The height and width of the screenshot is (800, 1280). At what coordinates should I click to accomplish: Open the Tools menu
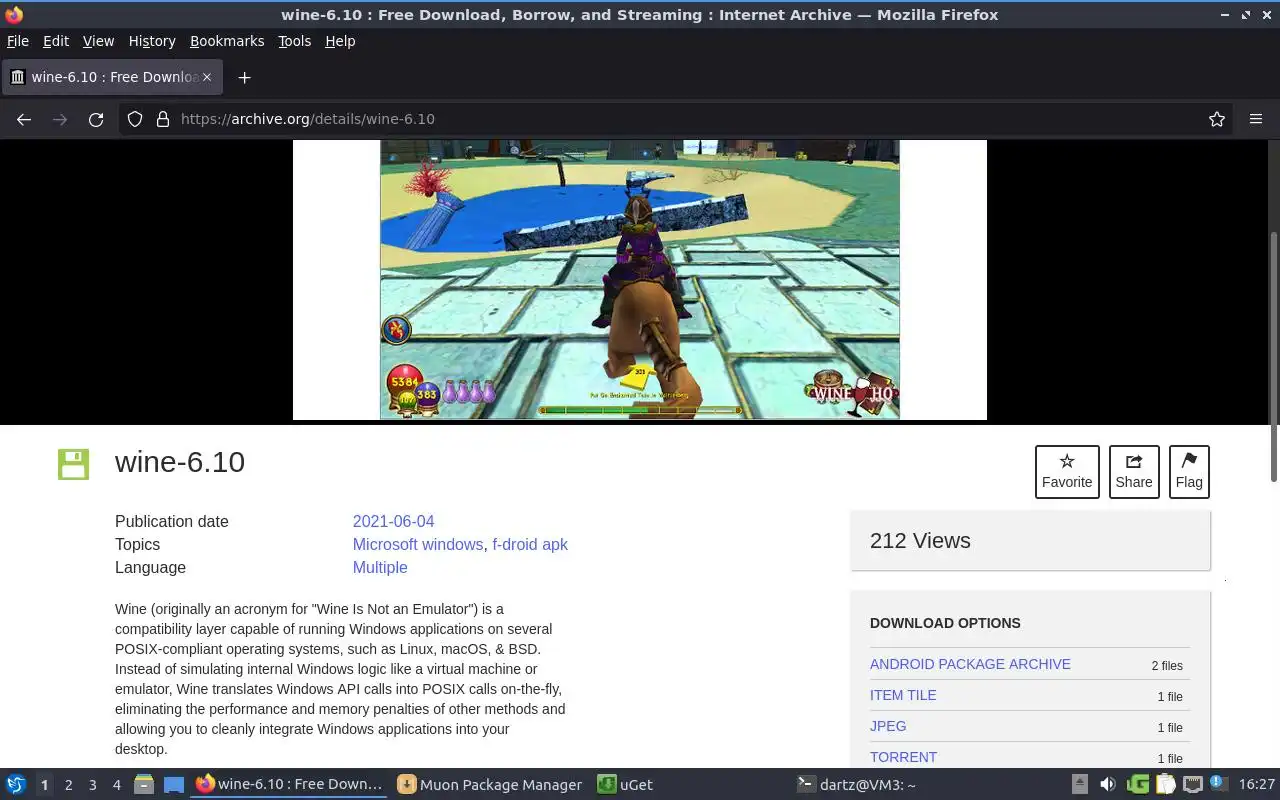click(x=294, y=41)
